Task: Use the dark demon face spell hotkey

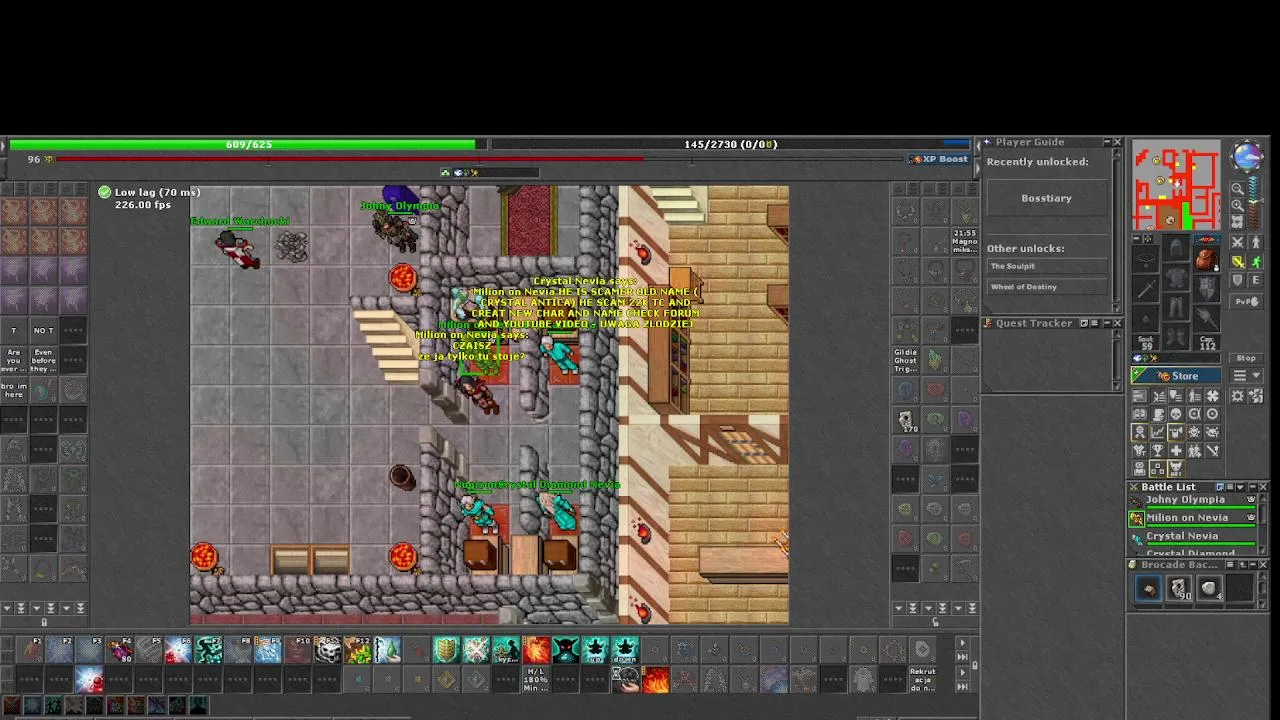Action: pyautogui.click(x=566, y=650)
